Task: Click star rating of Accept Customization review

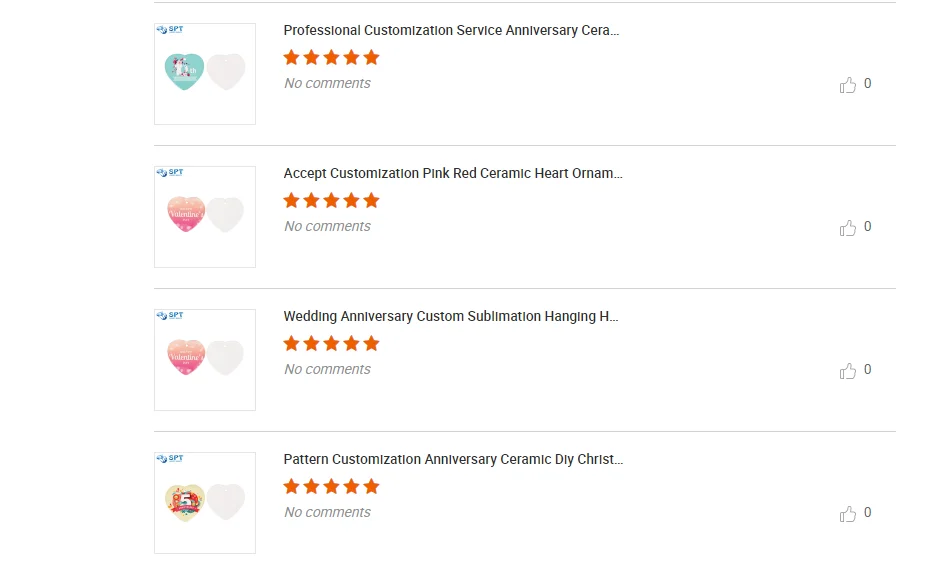Action: [x=331, y=201]
